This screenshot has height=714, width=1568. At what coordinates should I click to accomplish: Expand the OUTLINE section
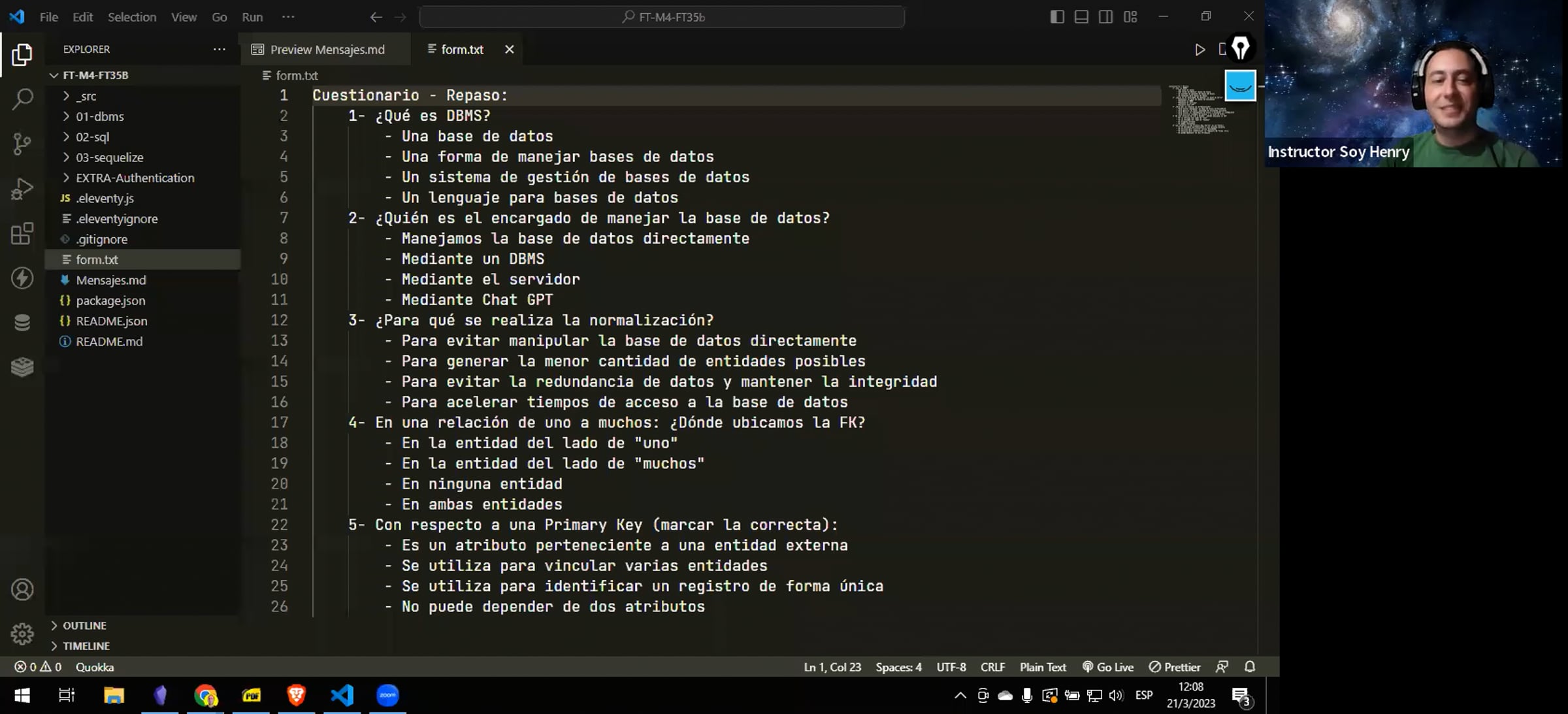point(84,625)
